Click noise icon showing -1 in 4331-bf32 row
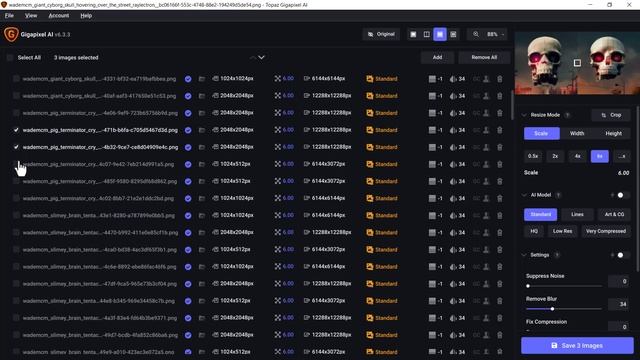This screenshot has height=360, width=640. [x=432, y=79]
